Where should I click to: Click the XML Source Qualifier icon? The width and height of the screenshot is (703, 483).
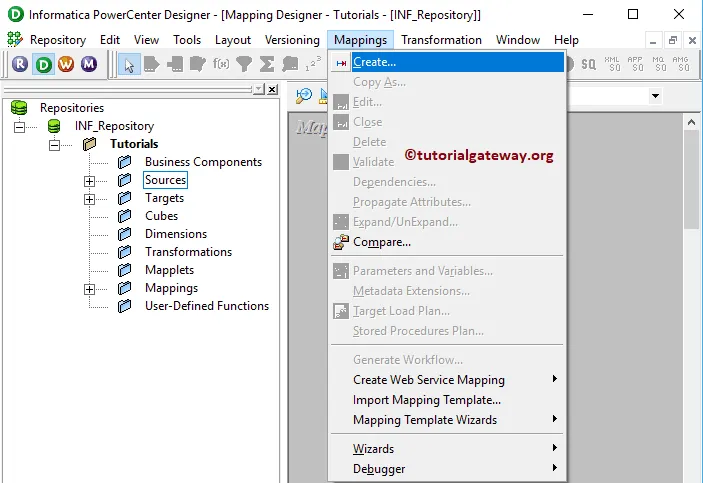click(x=613, y=64)
